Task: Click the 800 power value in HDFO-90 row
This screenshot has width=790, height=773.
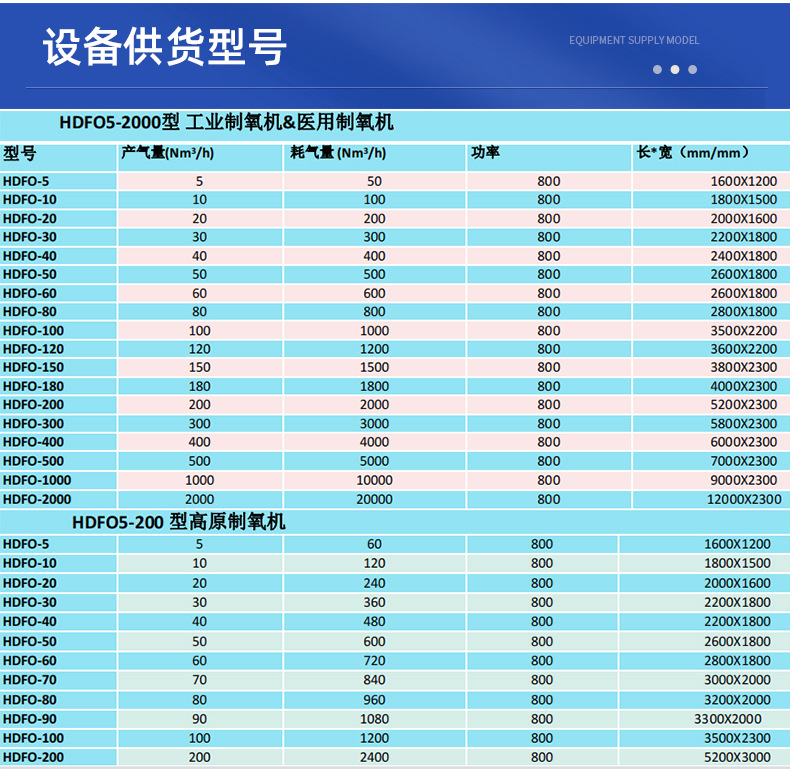Action: [x=542, y=719]
